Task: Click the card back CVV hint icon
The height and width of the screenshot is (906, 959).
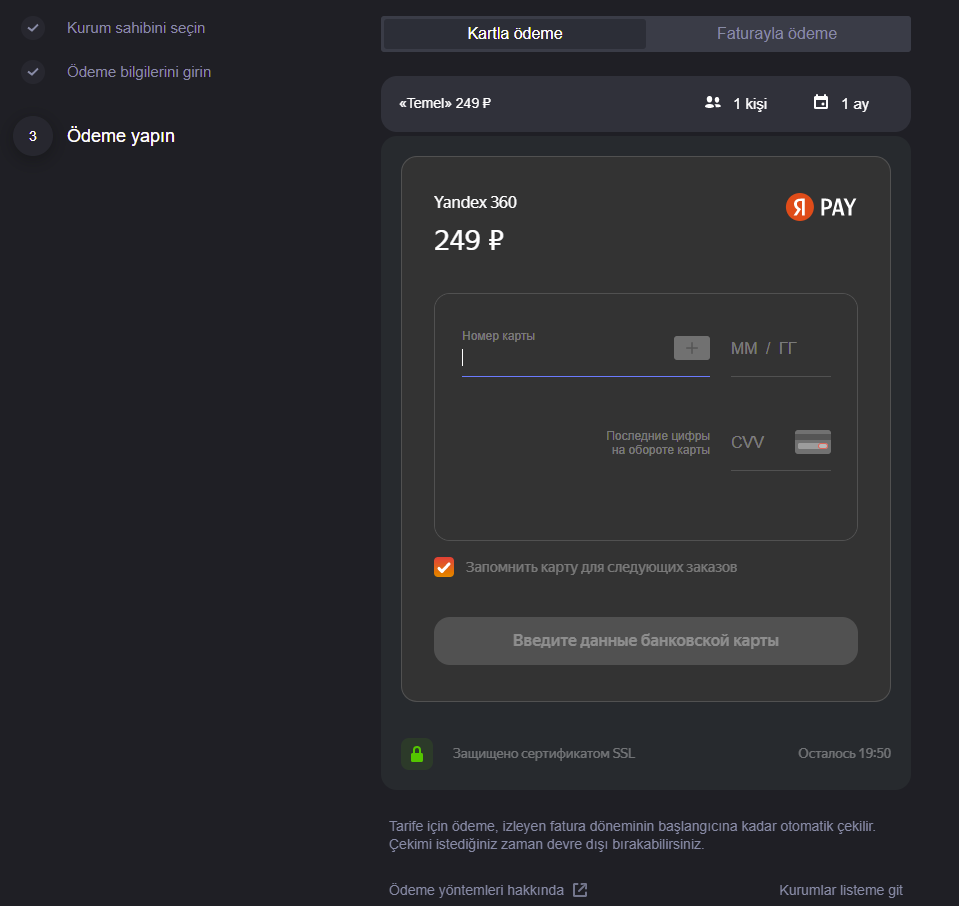Action: click(x=813, y=442)
